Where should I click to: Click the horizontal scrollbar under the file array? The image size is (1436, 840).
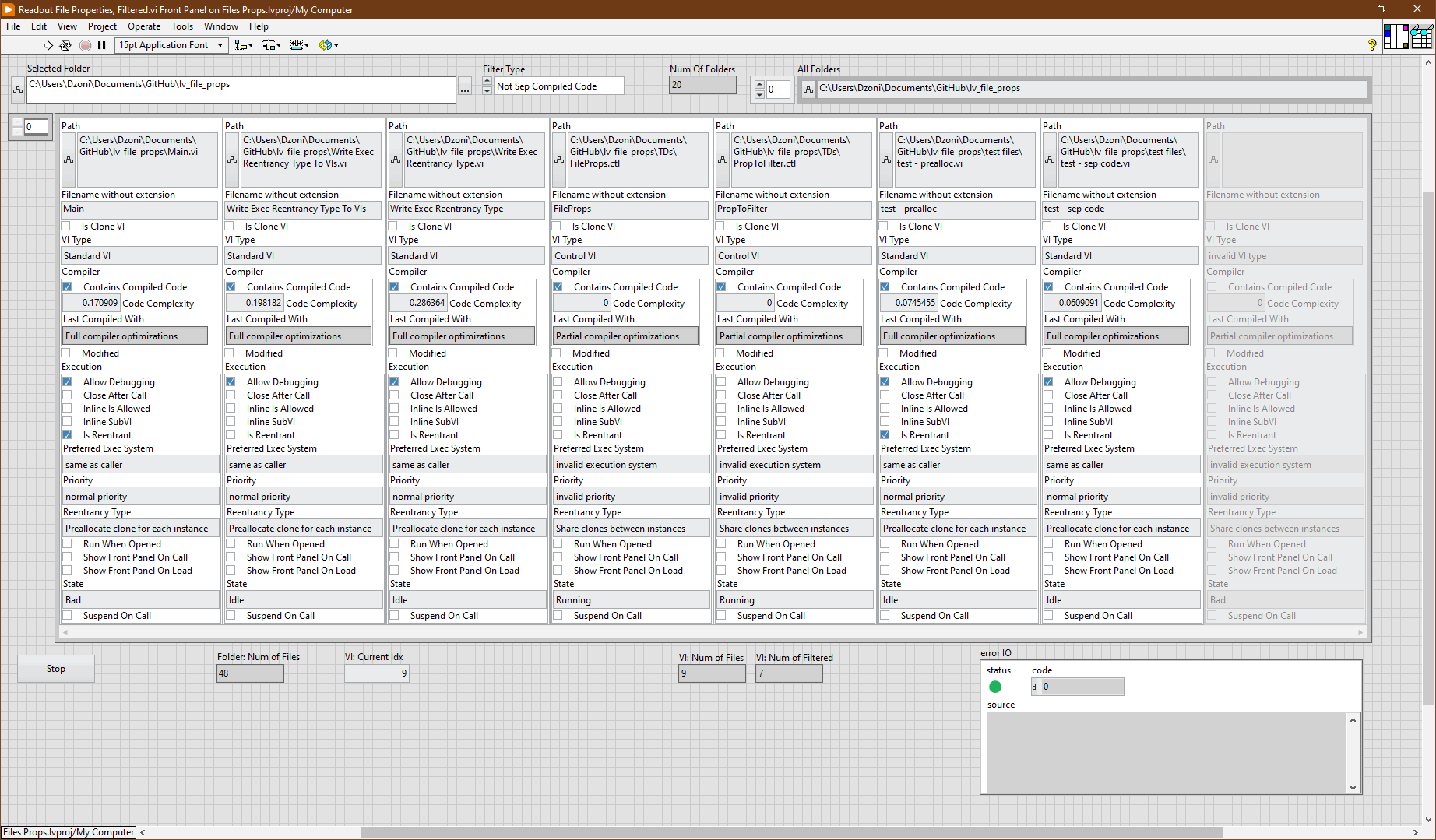point(713,633)
